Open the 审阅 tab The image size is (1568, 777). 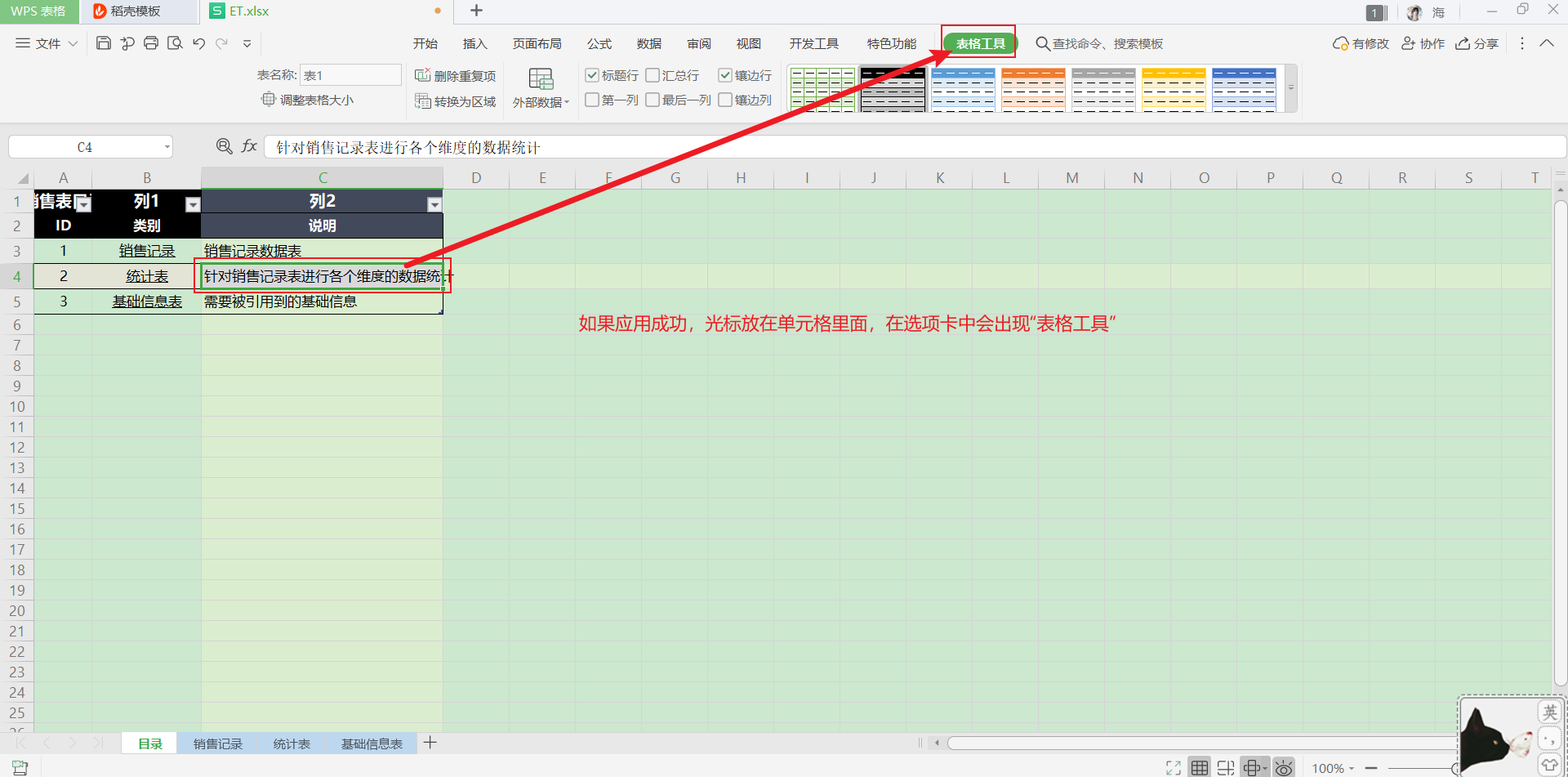point(698,43)
